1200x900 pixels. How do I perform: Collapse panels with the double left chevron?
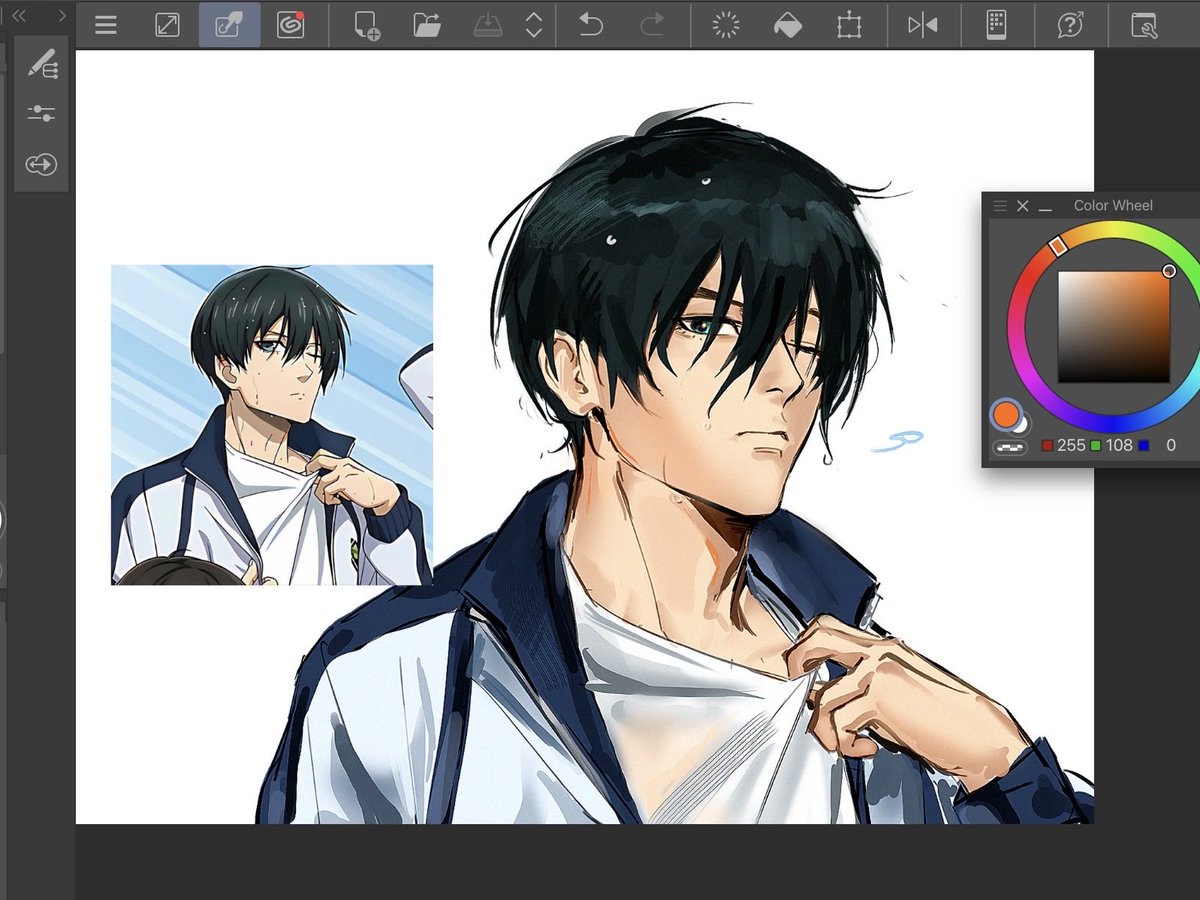pos(19,15)
